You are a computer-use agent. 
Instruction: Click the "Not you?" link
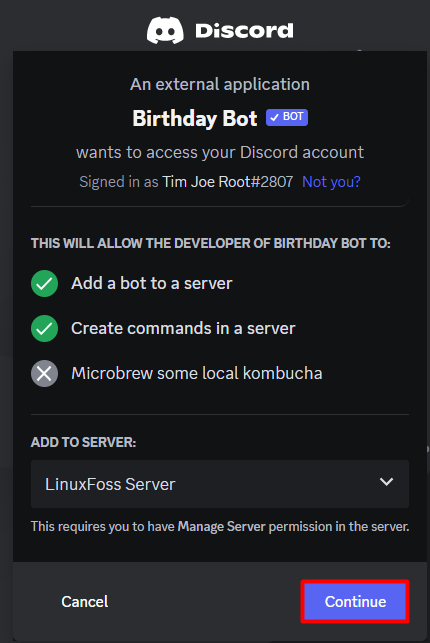[x=331, y=182]
